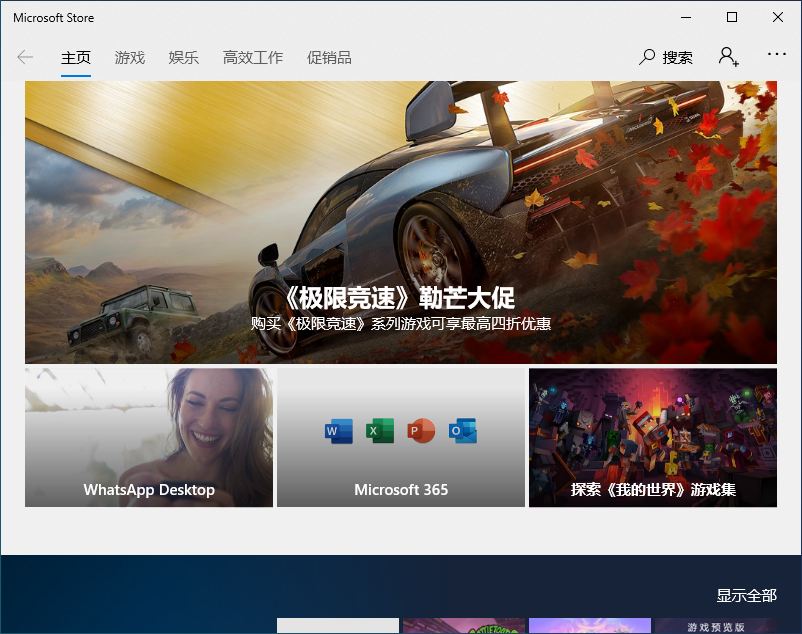The height and width of the screenshot is (634, 802).
Task: Open the account sign-in icon
Action: pyautogui.click(x=728, y=57)
